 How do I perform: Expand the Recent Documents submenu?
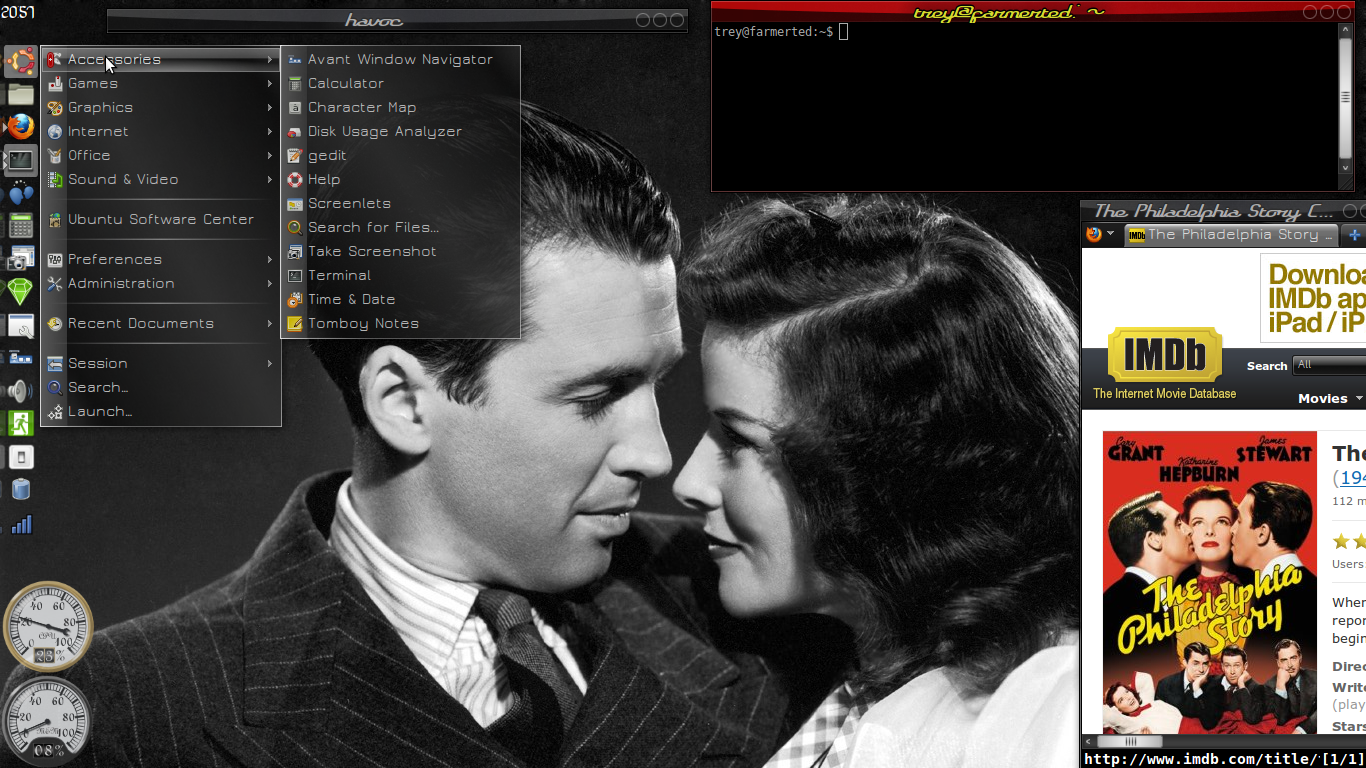click(160, 324)
